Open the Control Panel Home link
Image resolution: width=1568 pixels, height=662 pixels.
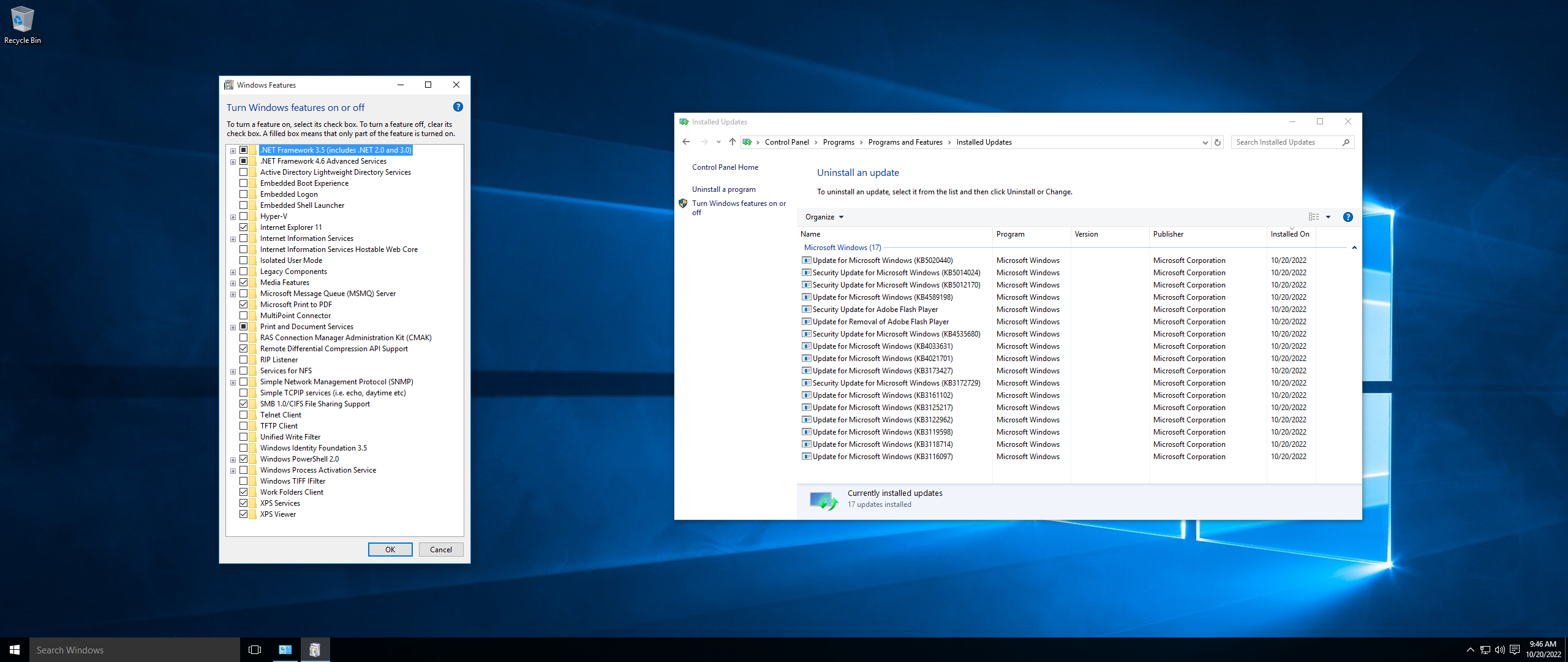[725, 167]
